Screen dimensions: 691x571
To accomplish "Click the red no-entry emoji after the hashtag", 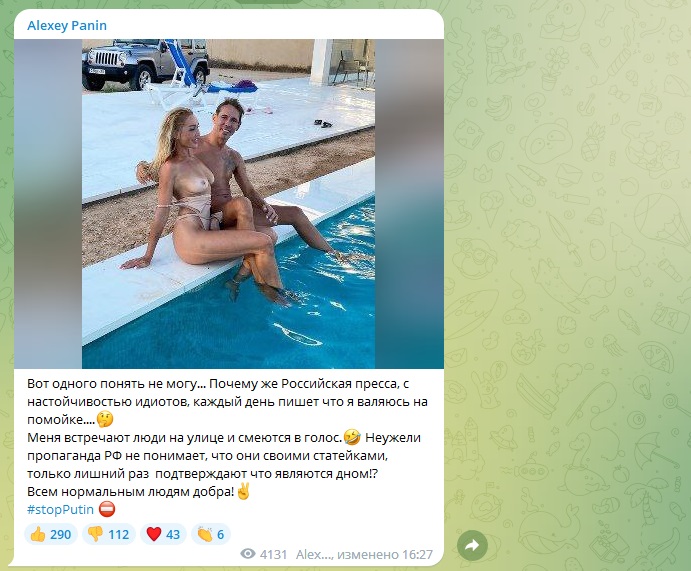I will click(x=107, y=509).
